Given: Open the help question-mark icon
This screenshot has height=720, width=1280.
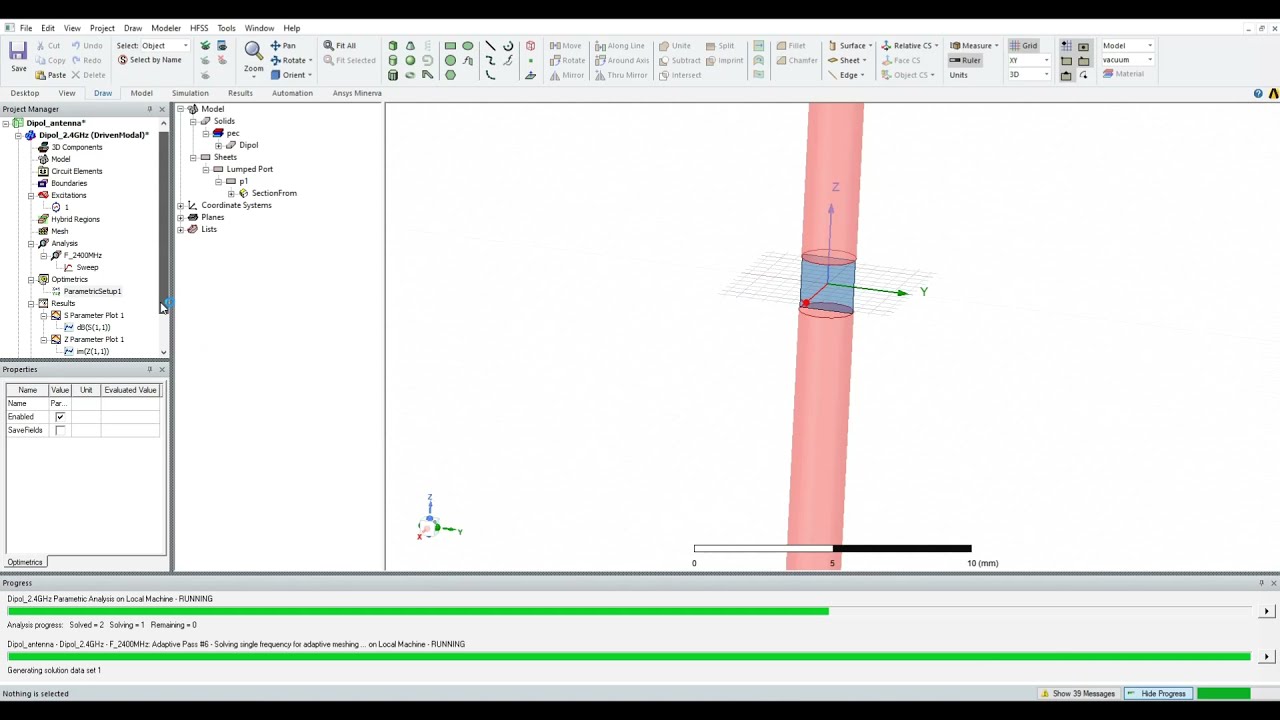Looking at the screenshot, I should tap(1258, 93).
